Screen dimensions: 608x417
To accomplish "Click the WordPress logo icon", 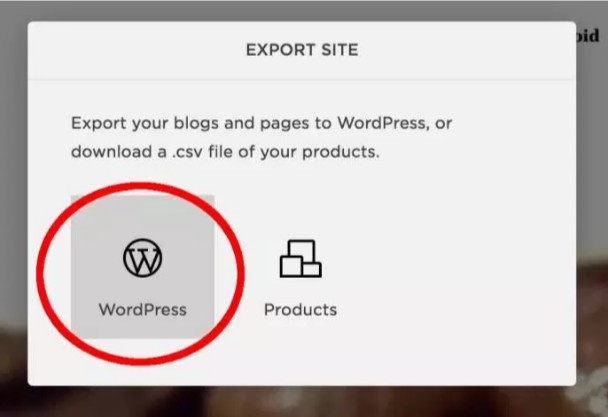I will click(142, 258).
